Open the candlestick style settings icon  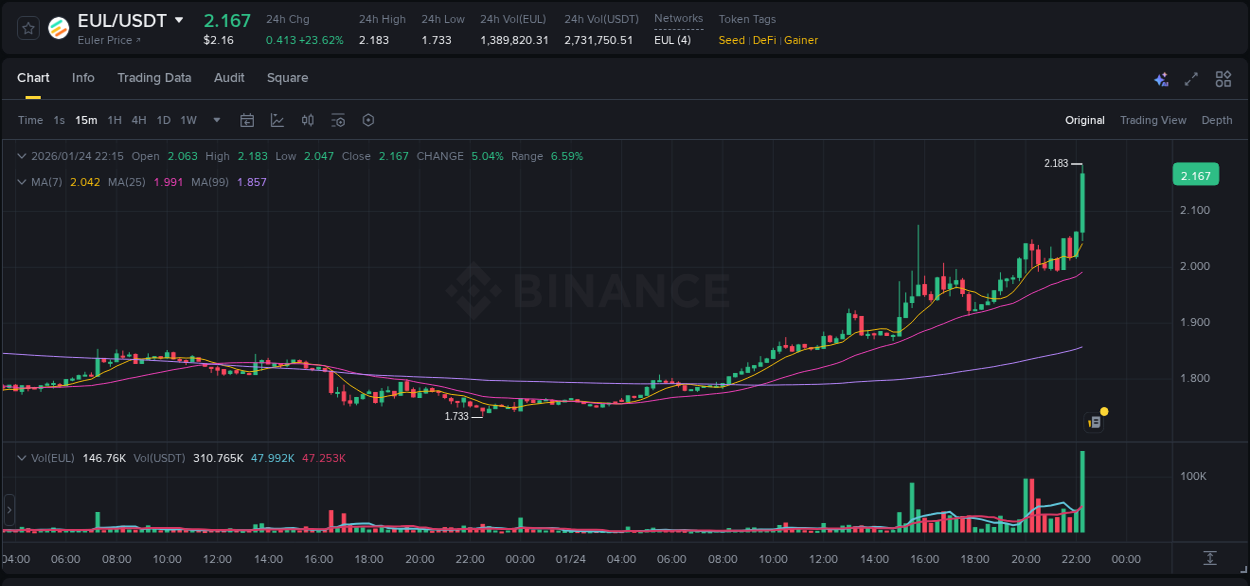(x=307, y=120)
